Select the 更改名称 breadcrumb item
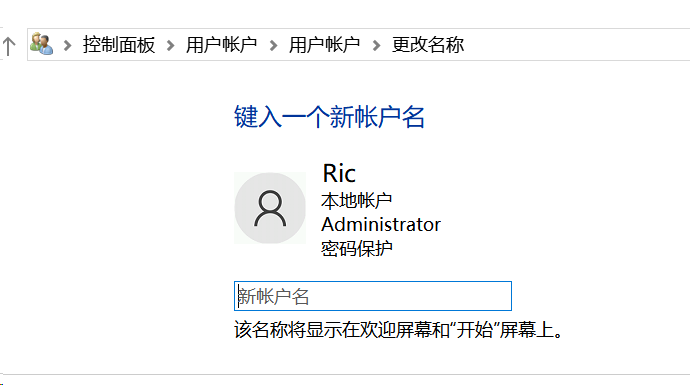This screenshot has height=385, width=690. pyautogui.click(x=428, y=45)
